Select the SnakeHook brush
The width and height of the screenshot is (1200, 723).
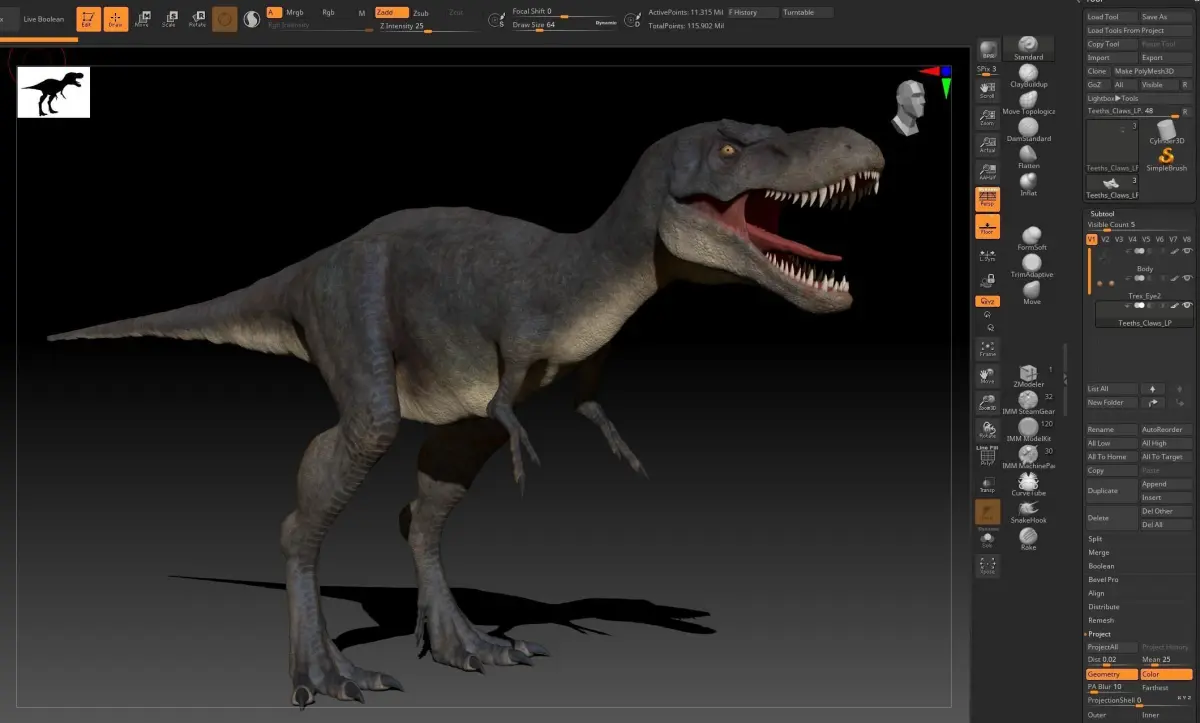[1028, 512]
